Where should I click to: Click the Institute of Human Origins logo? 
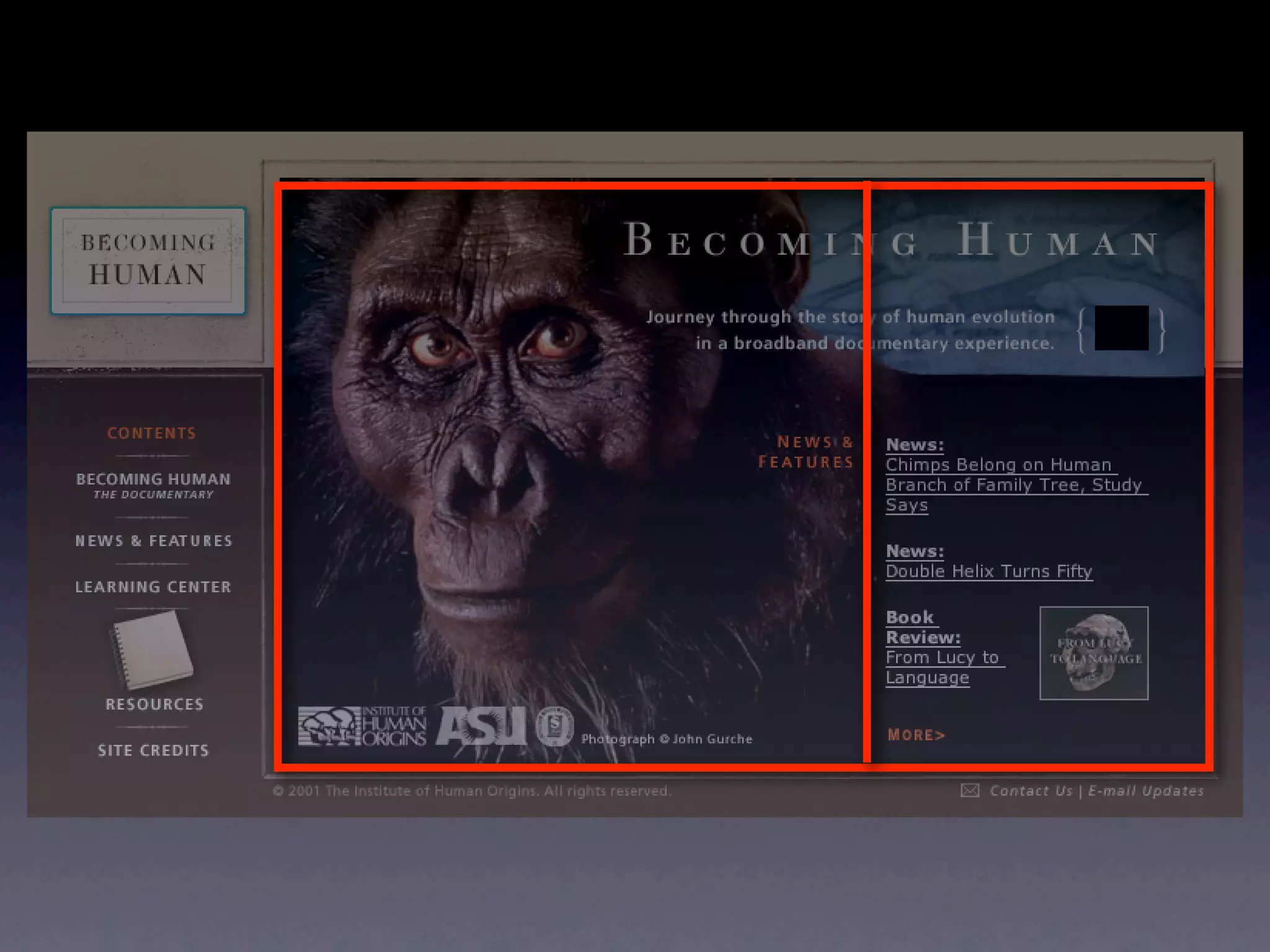pyautogui.click(x=362, y=726)
